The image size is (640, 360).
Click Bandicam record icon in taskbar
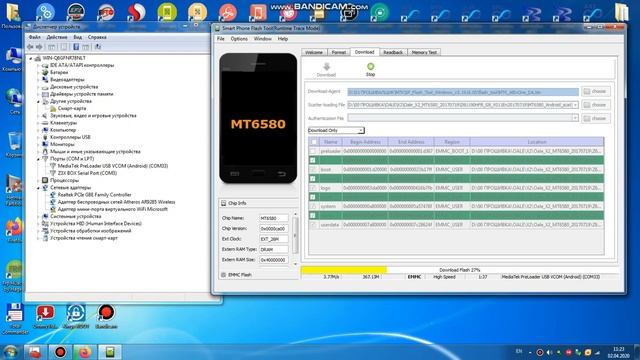click(x=60, y=352)
